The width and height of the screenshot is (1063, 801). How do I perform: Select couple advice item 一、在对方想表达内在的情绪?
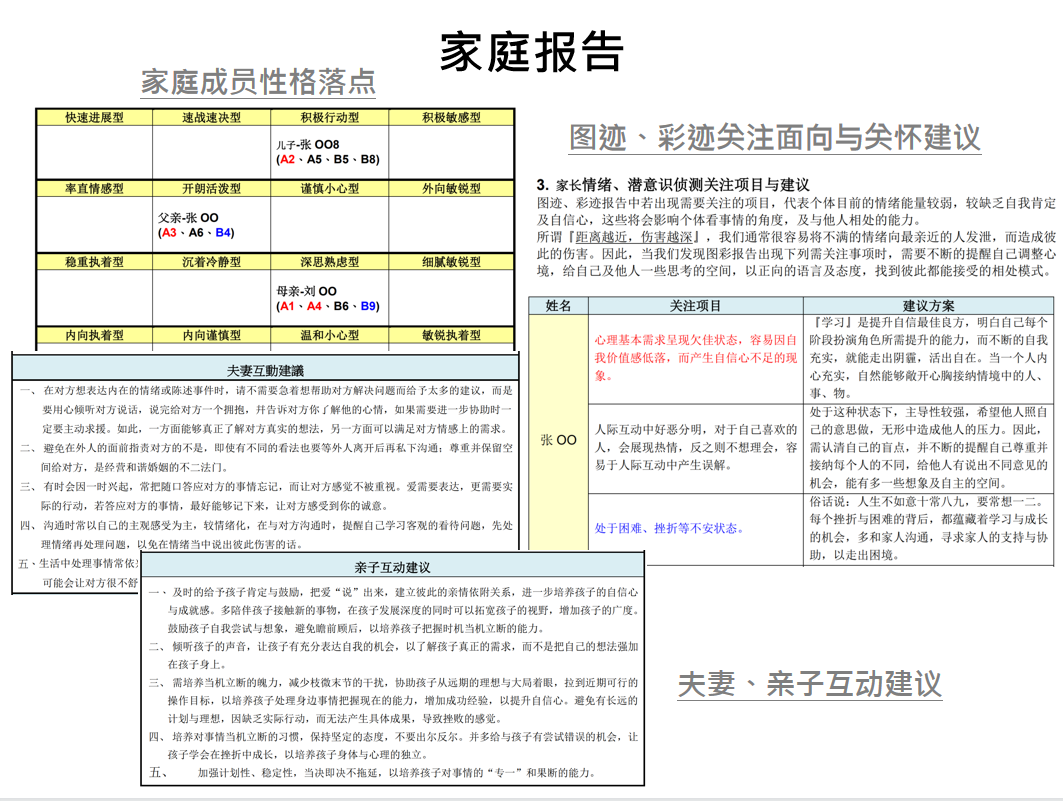(x=266, y=409)
